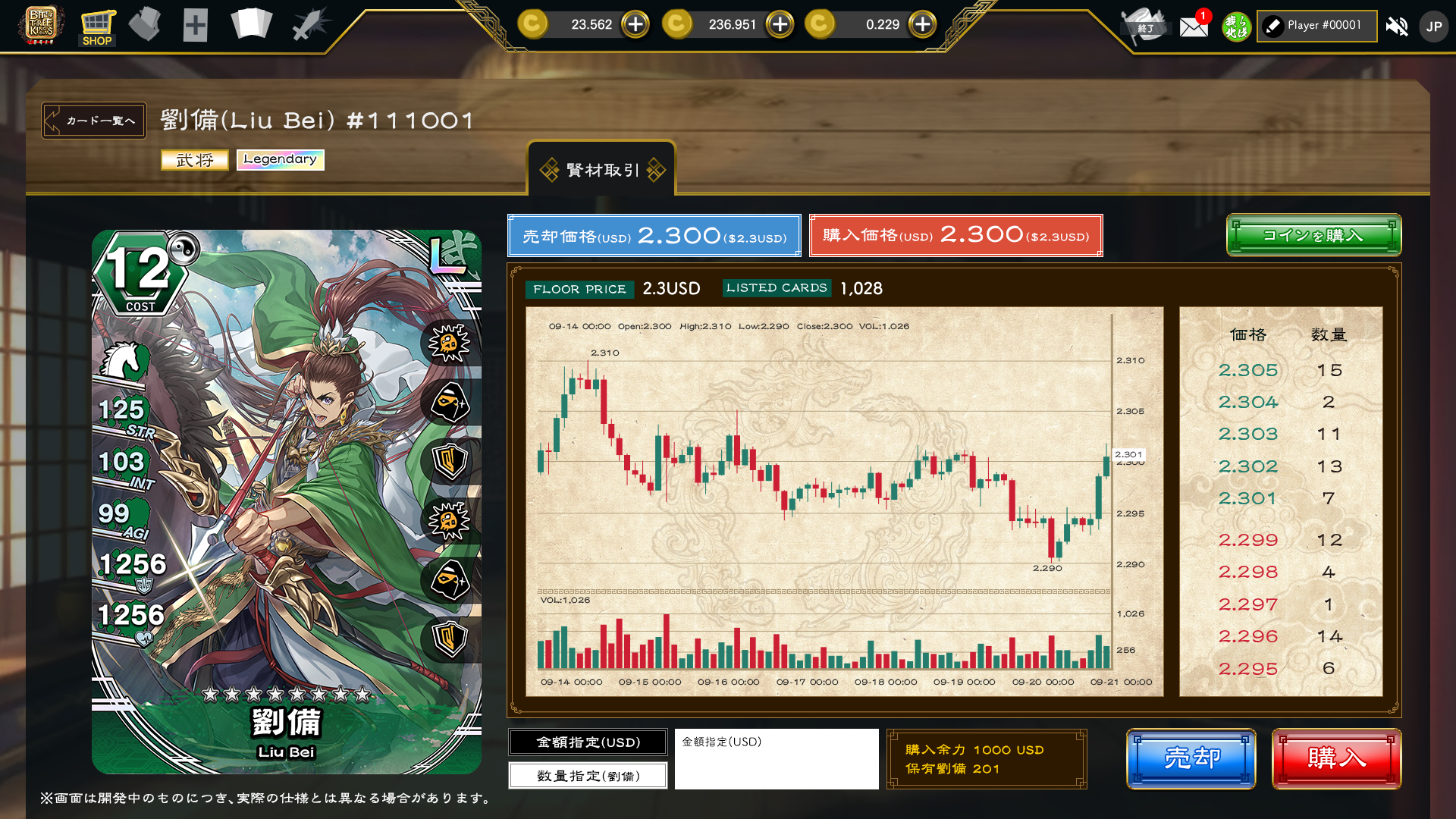1456x819 pixels.
Task: Toggle the muted sound speaker icon
Action: point(1396,27)
